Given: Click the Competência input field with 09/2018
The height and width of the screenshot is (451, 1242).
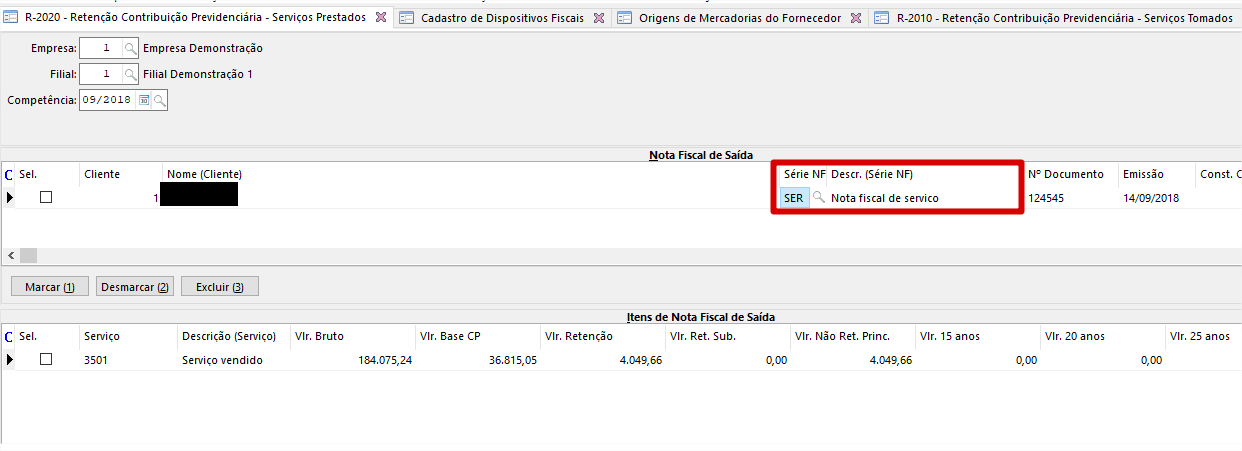Looking at the screenshot, I should [x=107, y=100].
